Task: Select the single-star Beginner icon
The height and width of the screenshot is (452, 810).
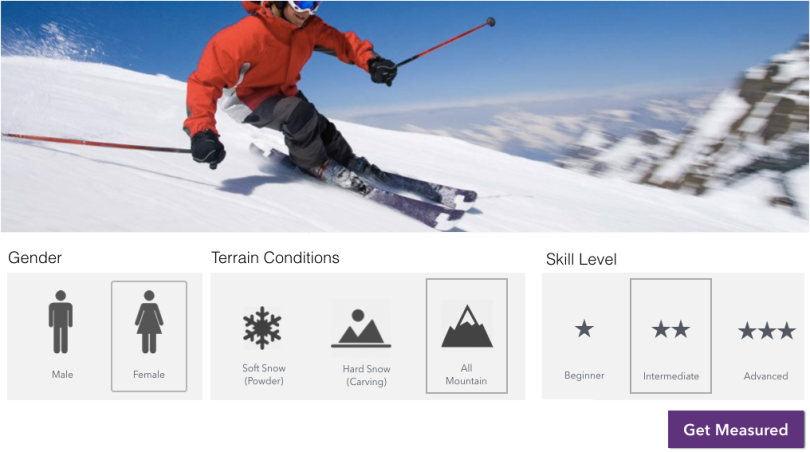Action: coord(584,329)
